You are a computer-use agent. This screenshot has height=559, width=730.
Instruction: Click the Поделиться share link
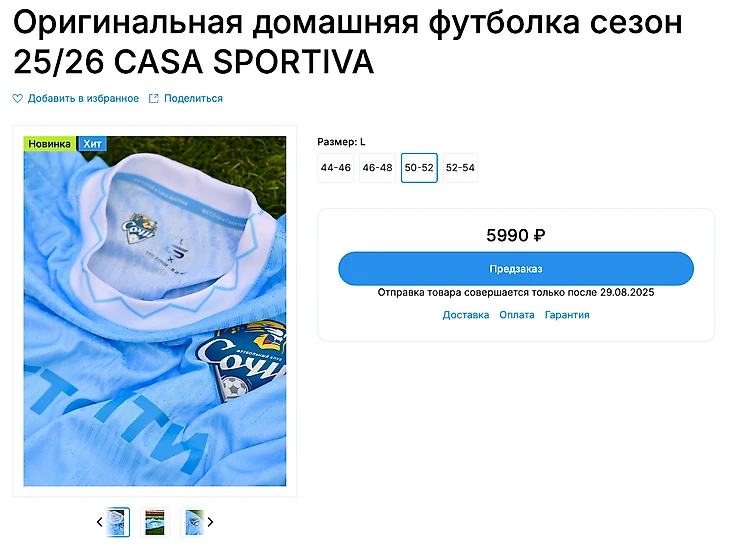(193, 98)
